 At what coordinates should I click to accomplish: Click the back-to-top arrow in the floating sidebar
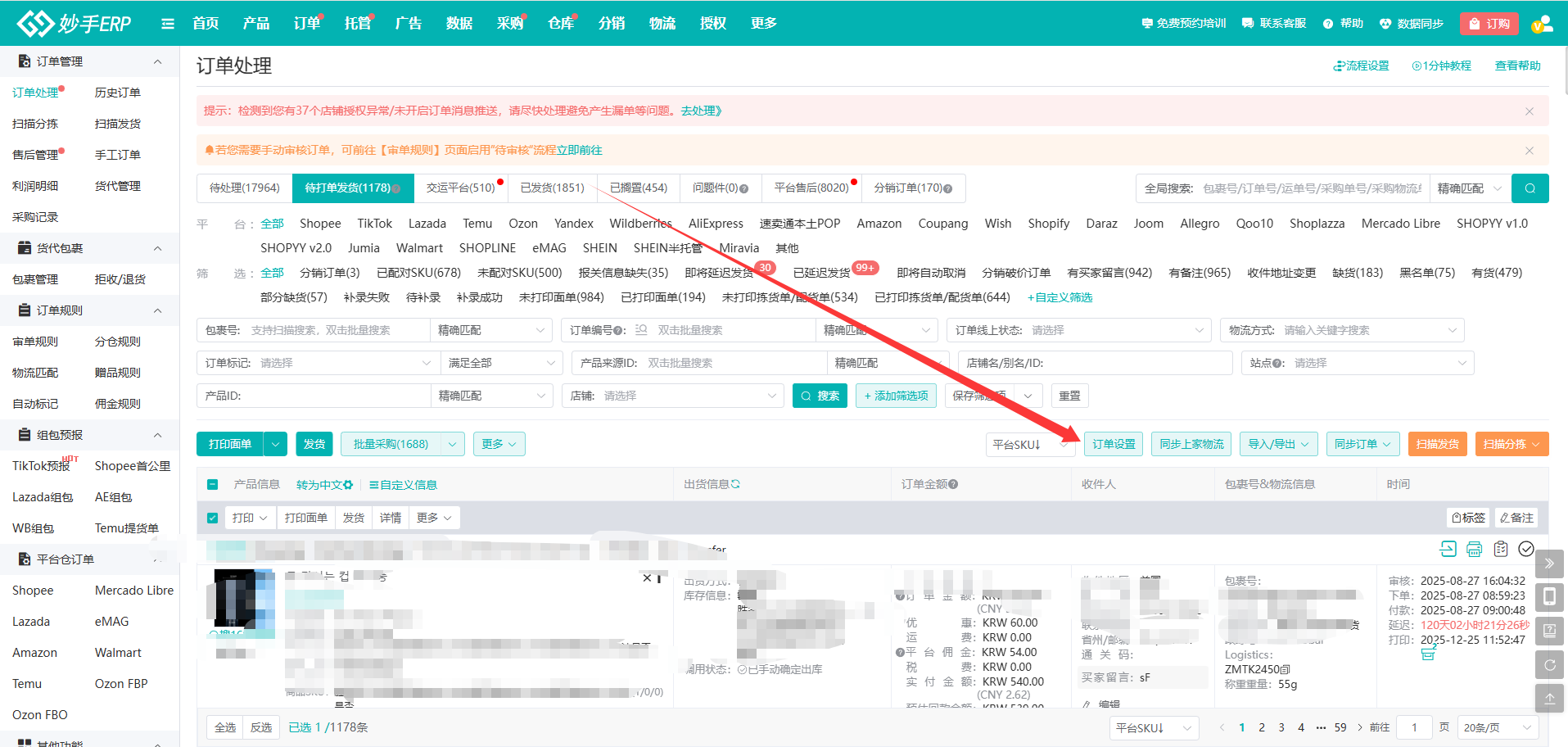pos(1549,699)
